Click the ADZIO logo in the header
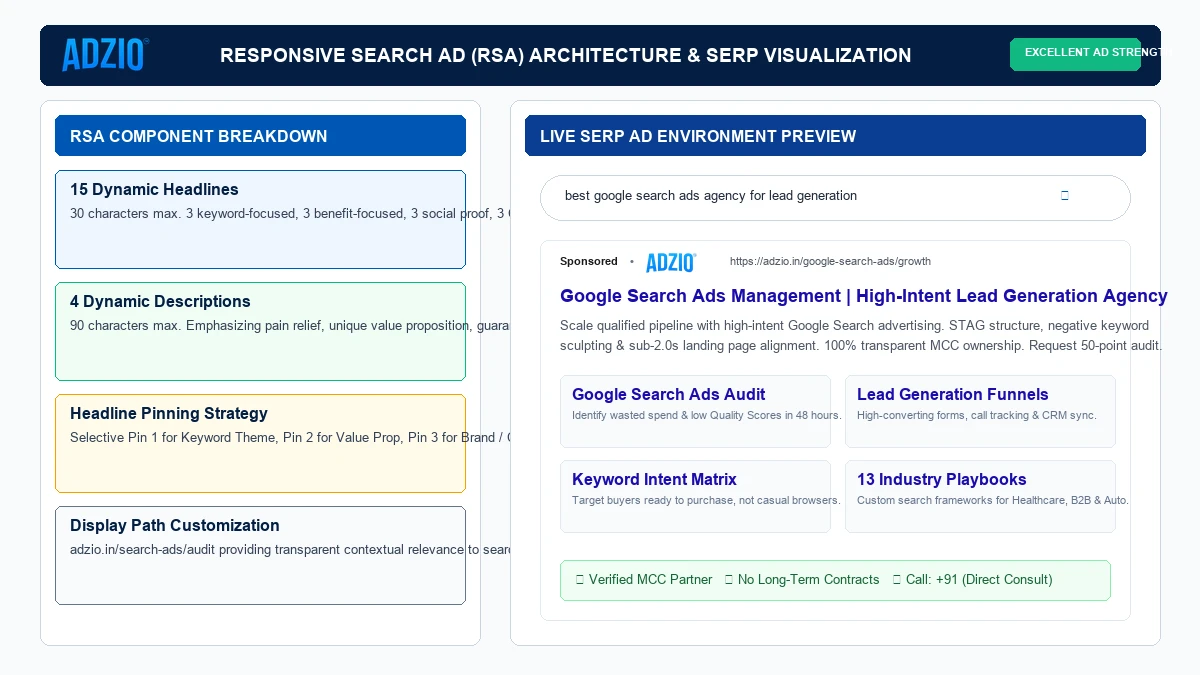Screen dimensions: 1200x675 pyautogui.click(x=105, y=55)
